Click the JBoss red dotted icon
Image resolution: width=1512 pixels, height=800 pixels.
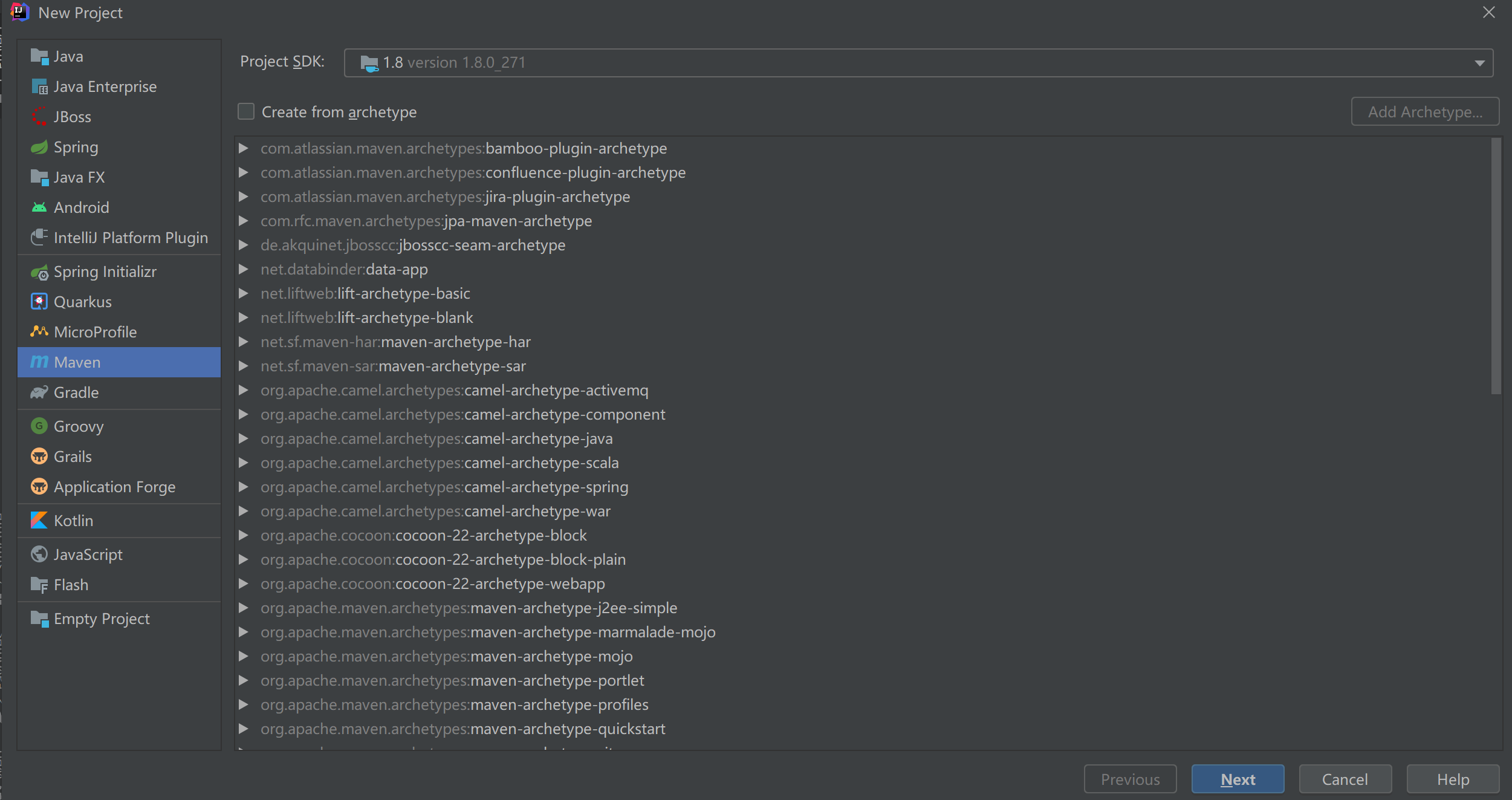pos(39,116)
